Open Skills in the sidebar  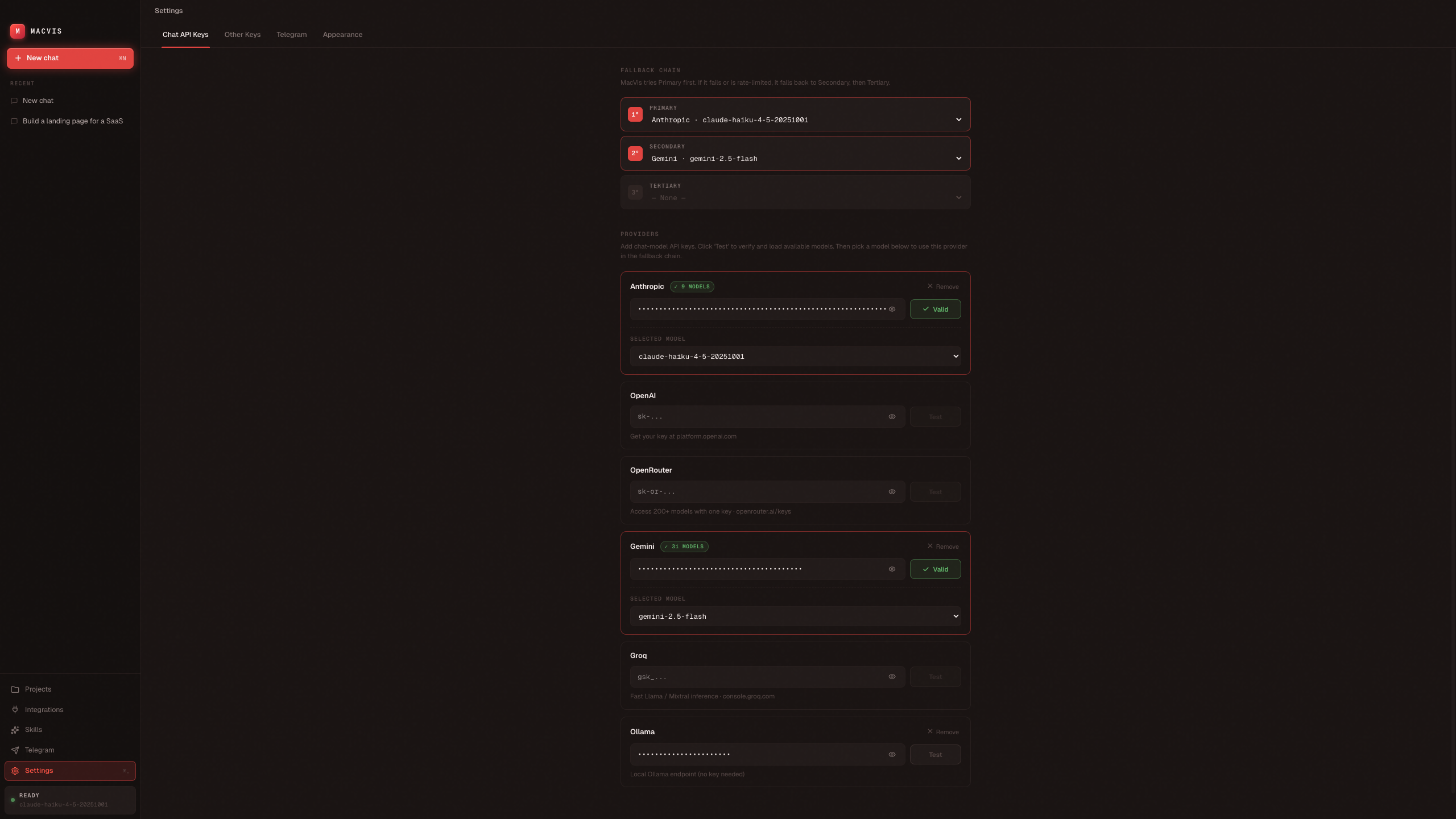click(70, 730)
